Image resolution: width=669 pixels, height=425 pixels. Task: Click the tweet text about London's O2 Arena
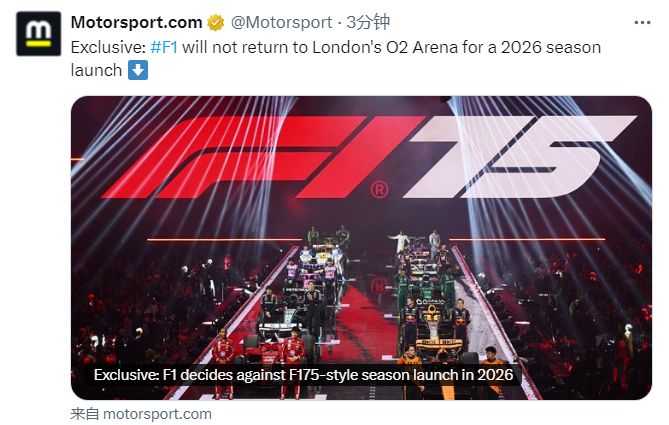click(336, 58)
